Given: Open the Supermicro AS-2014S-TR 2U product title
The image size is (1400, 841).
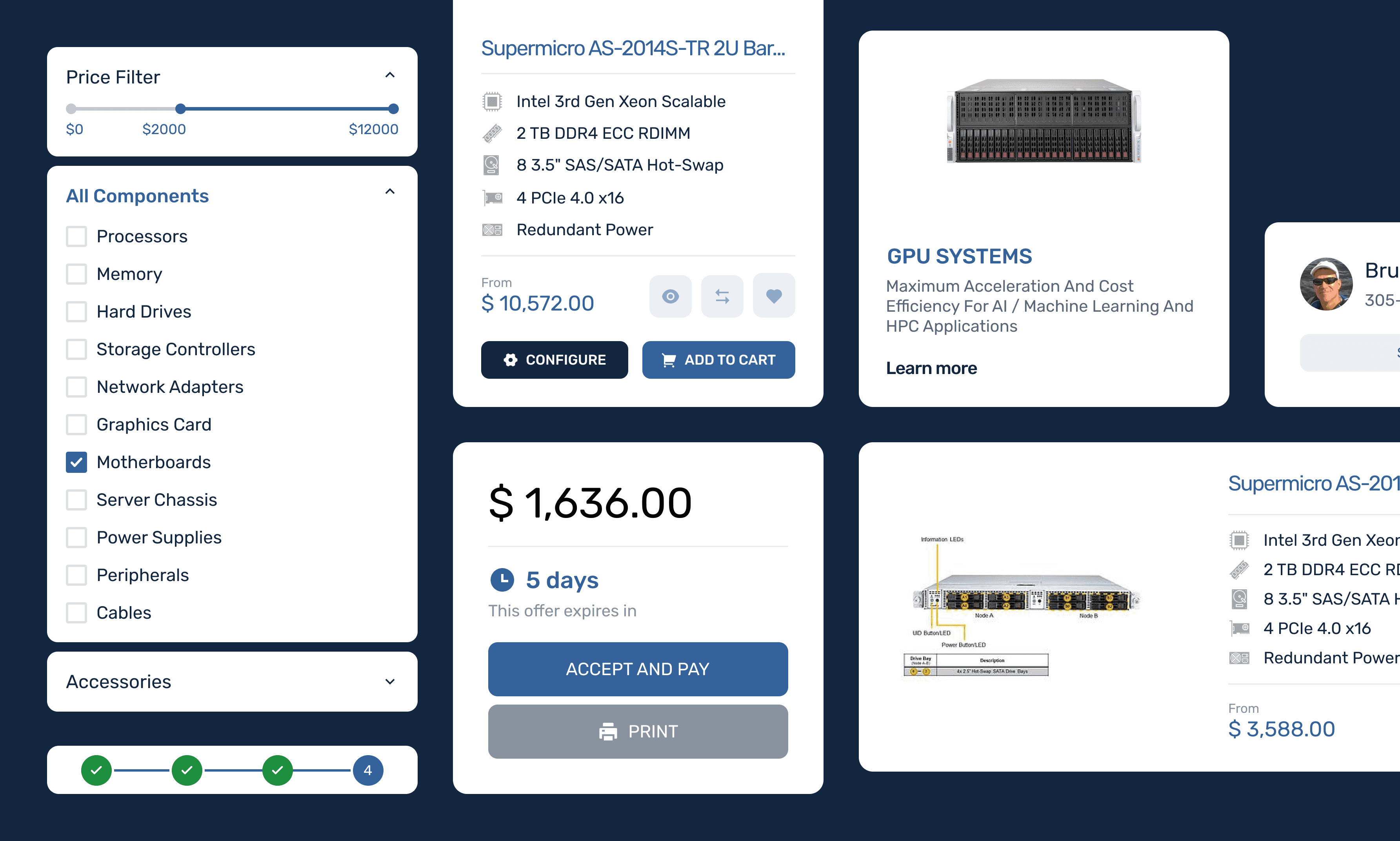Looking at the screenshot, I should pyautogui.click(x=633, y=48).
